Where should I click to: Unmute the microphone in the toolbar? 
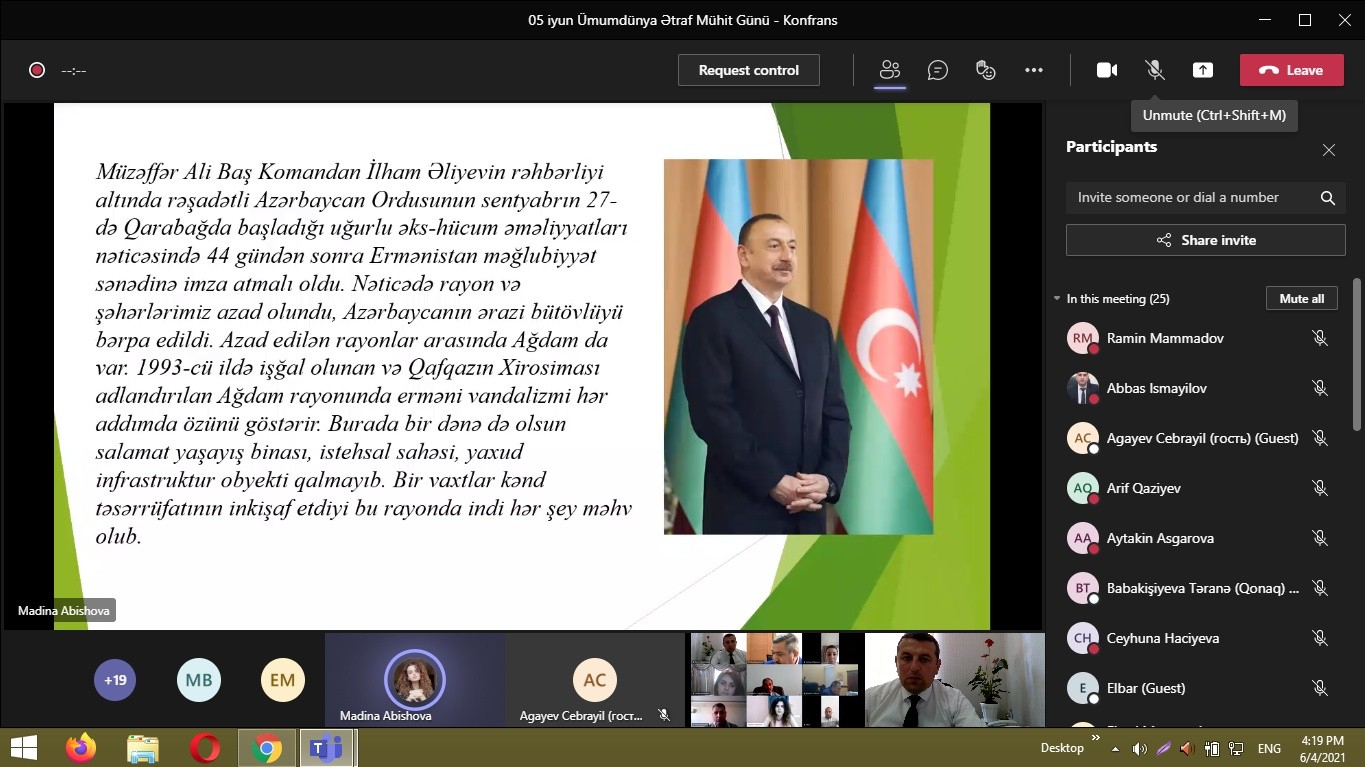click(x=1155, y=70)
